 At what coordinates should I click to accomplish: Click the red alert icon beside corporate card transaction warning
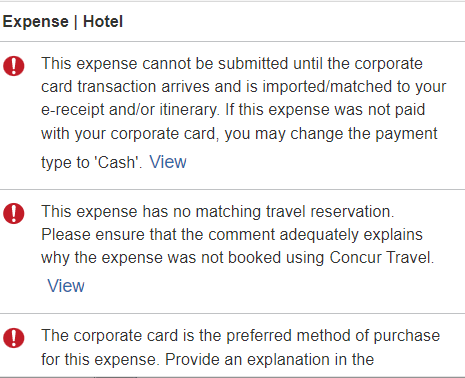click(x=14, y=66)
